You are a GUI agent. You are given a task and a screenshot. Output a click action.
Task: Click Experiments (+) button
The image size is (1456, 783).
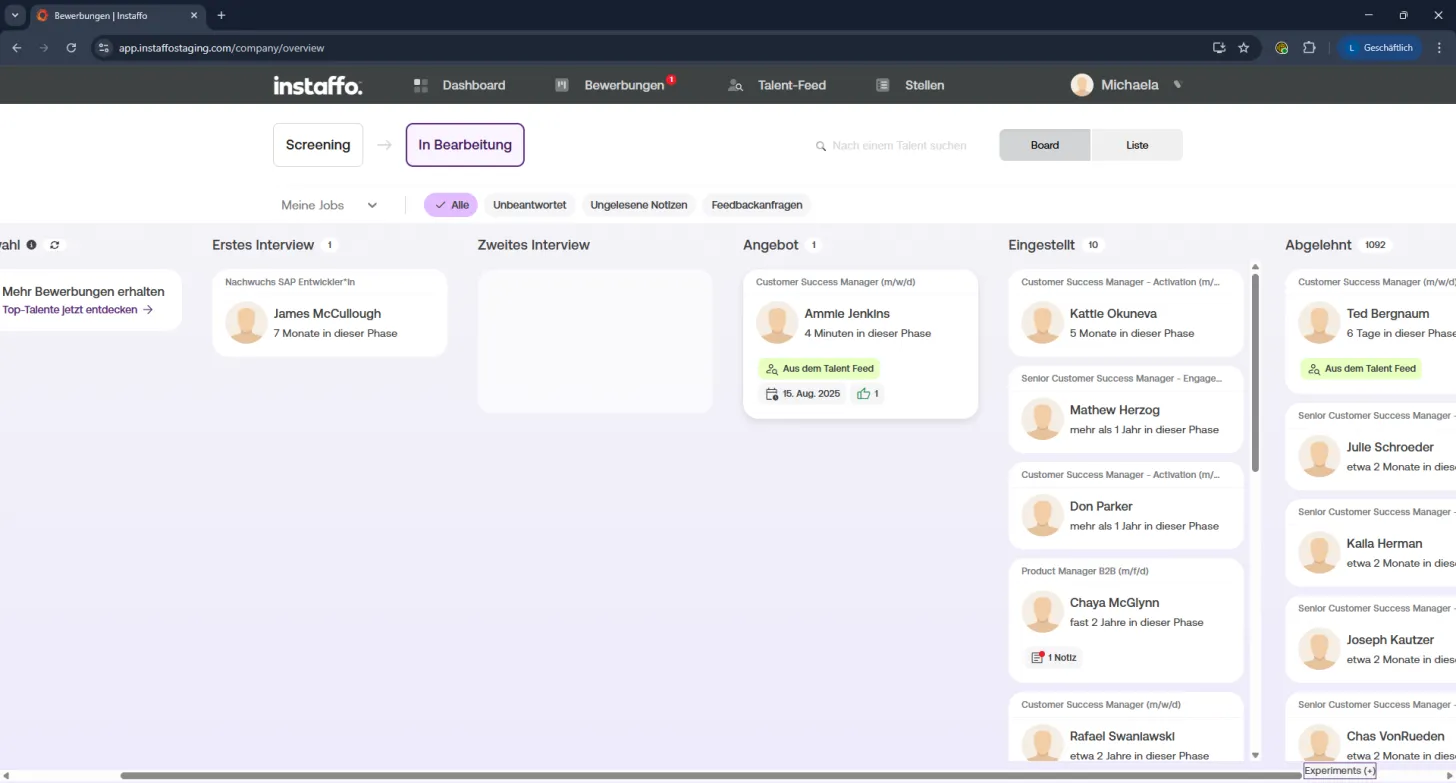click(x=1340, y=771)
